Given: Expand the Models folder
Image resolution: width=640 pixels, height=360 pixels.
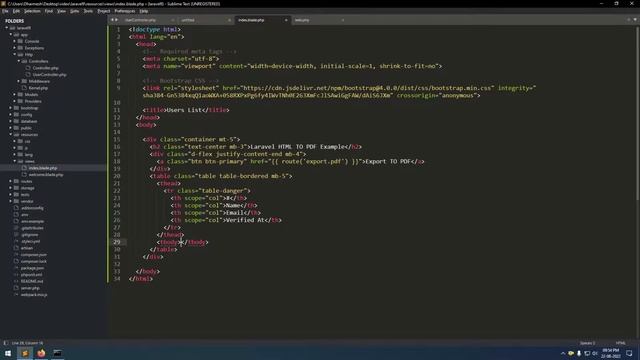Looking at the screenshot, I should coord(15,94).
